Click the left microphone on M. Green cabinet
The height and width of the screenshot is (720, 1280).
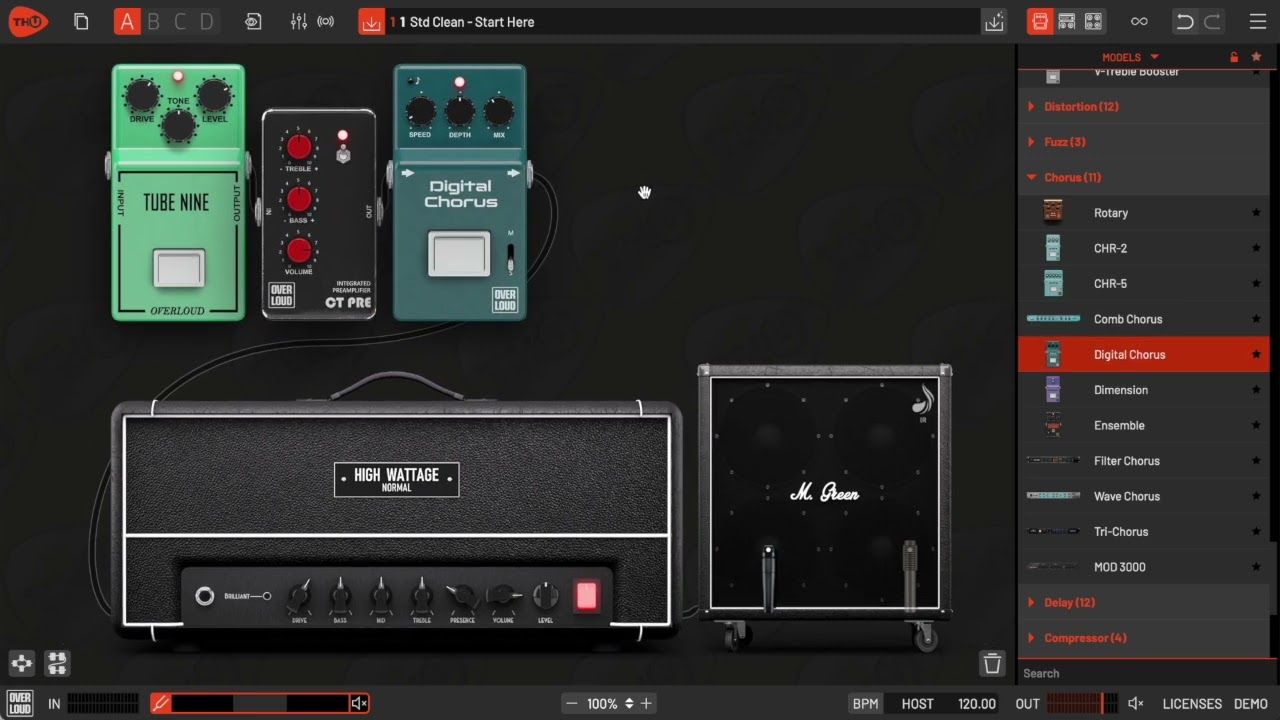(x=768, y=578)
